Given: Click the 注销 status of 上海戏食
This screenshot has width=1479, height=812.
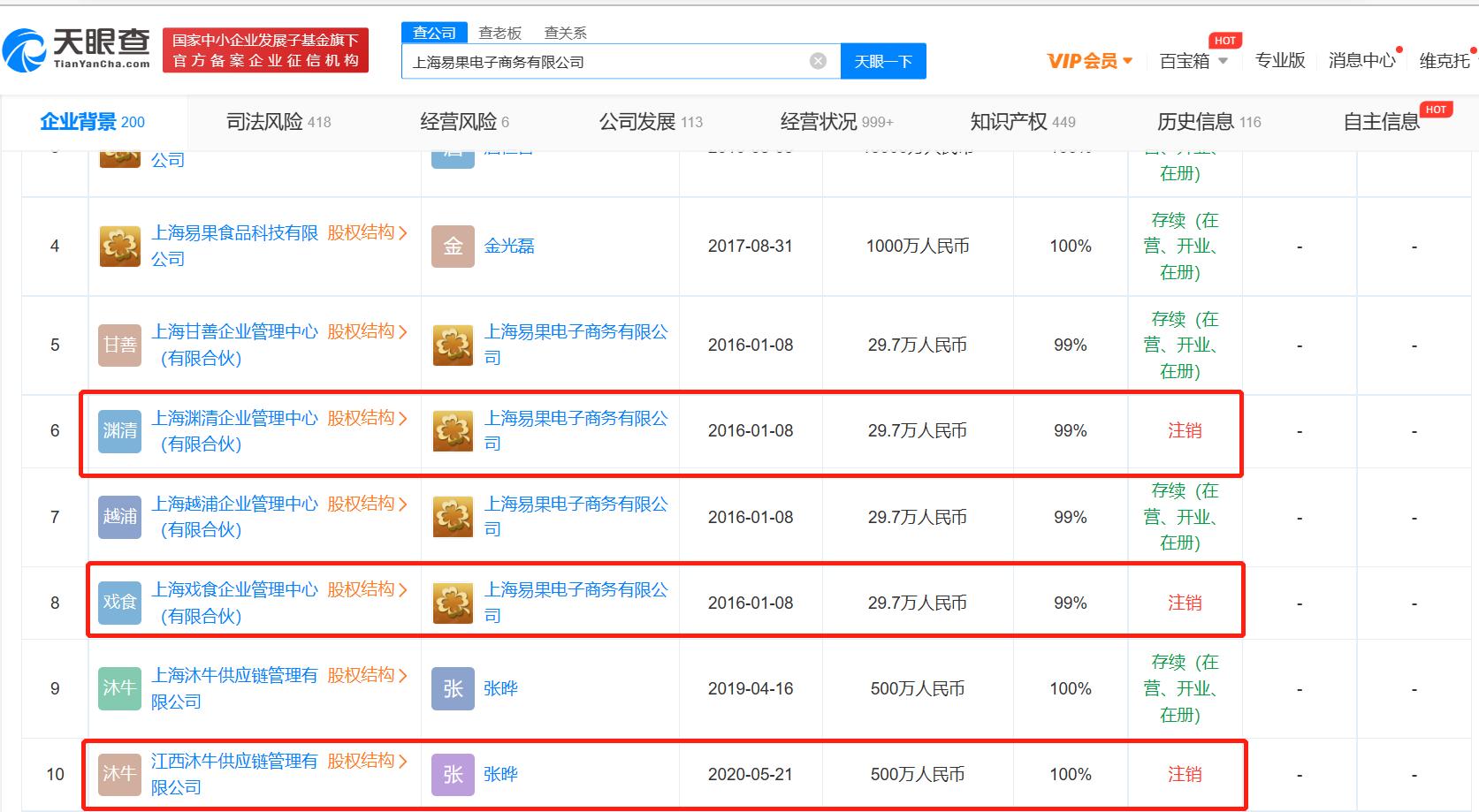Looking at the screenshot, I should pyautogui.click(x=1185, y=603).
